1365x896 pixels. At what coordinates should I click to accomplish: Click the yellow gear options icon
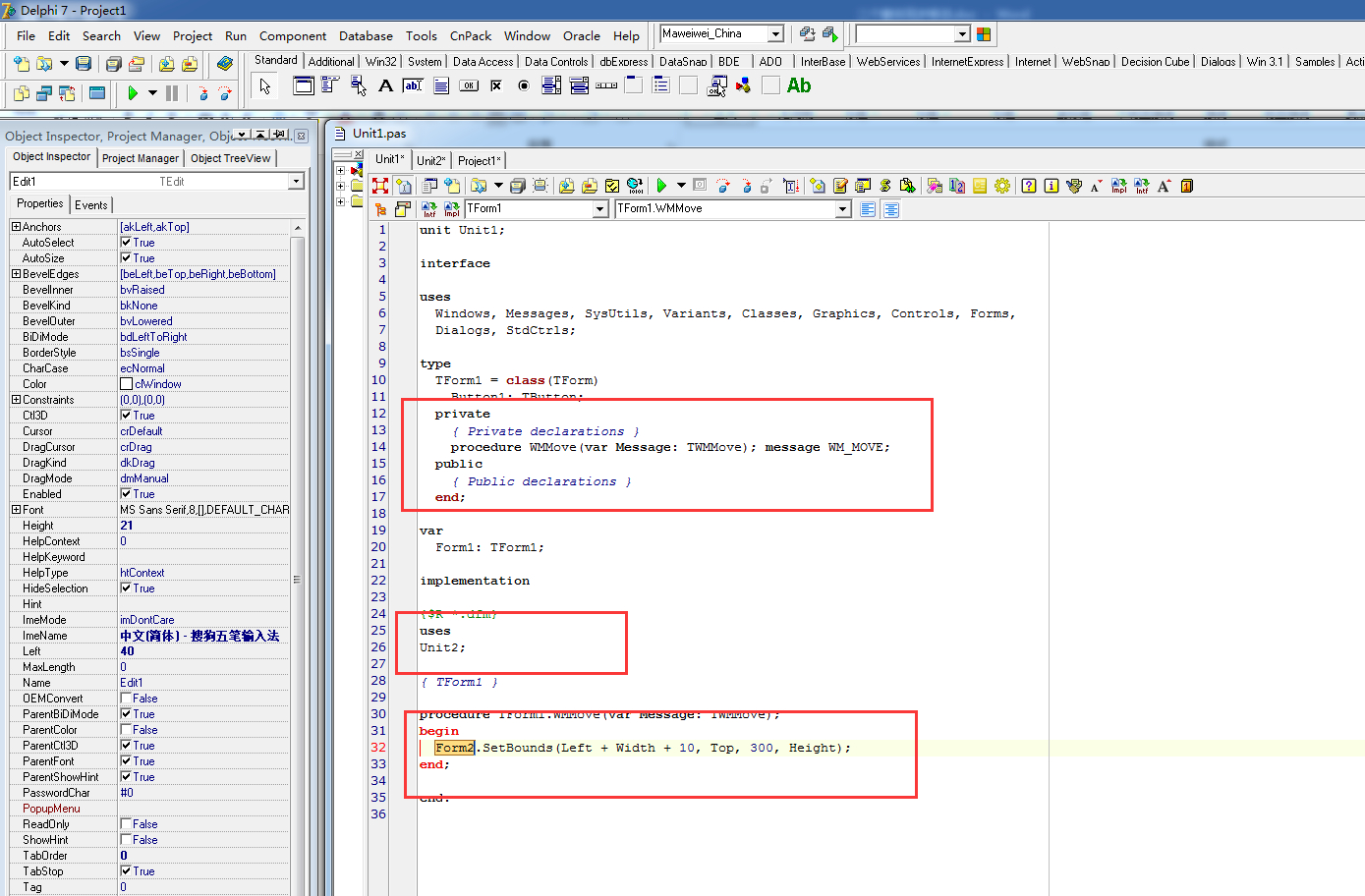pos(1002,186)
